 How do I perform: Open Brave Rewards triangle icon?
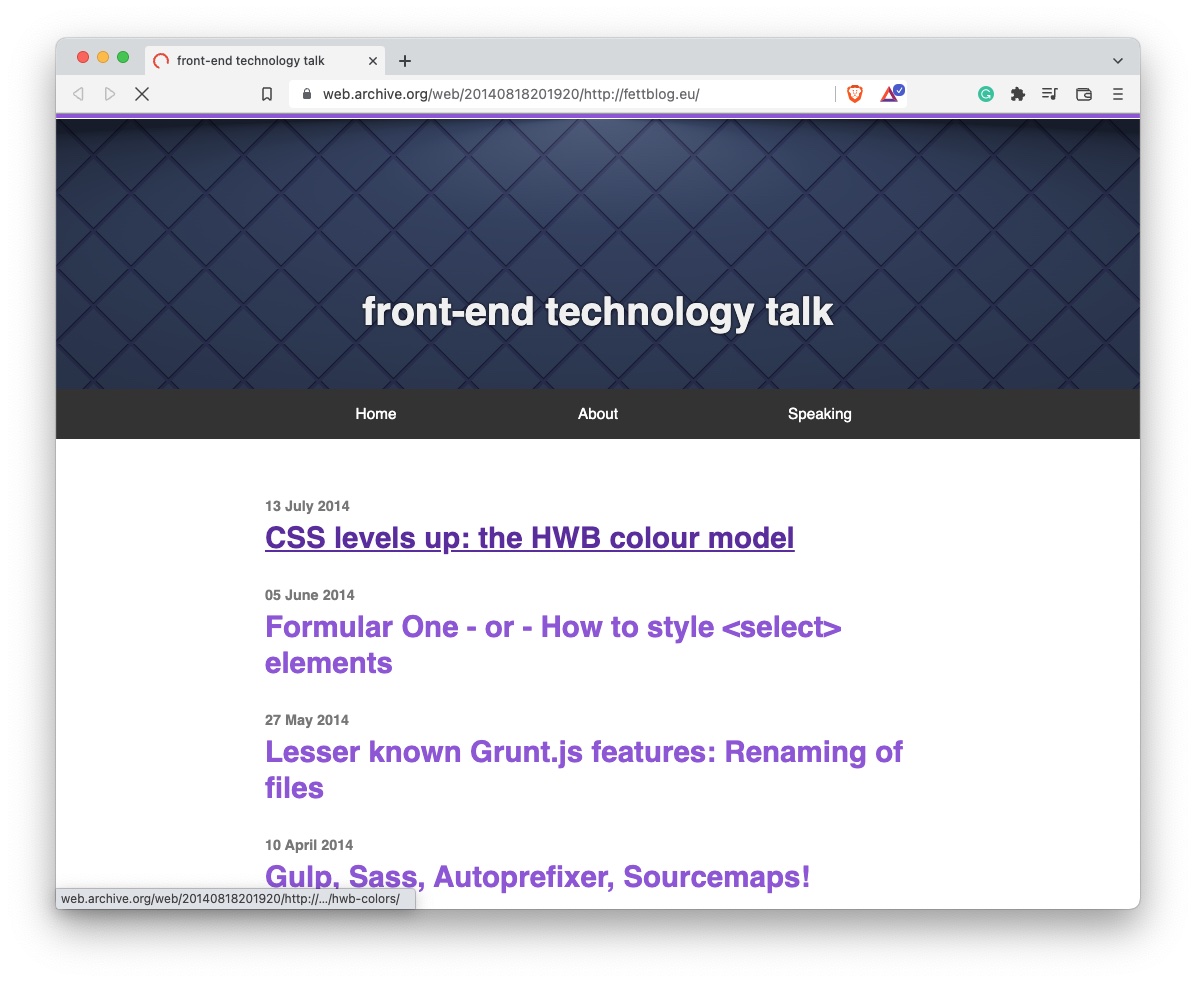pos(888,93)
